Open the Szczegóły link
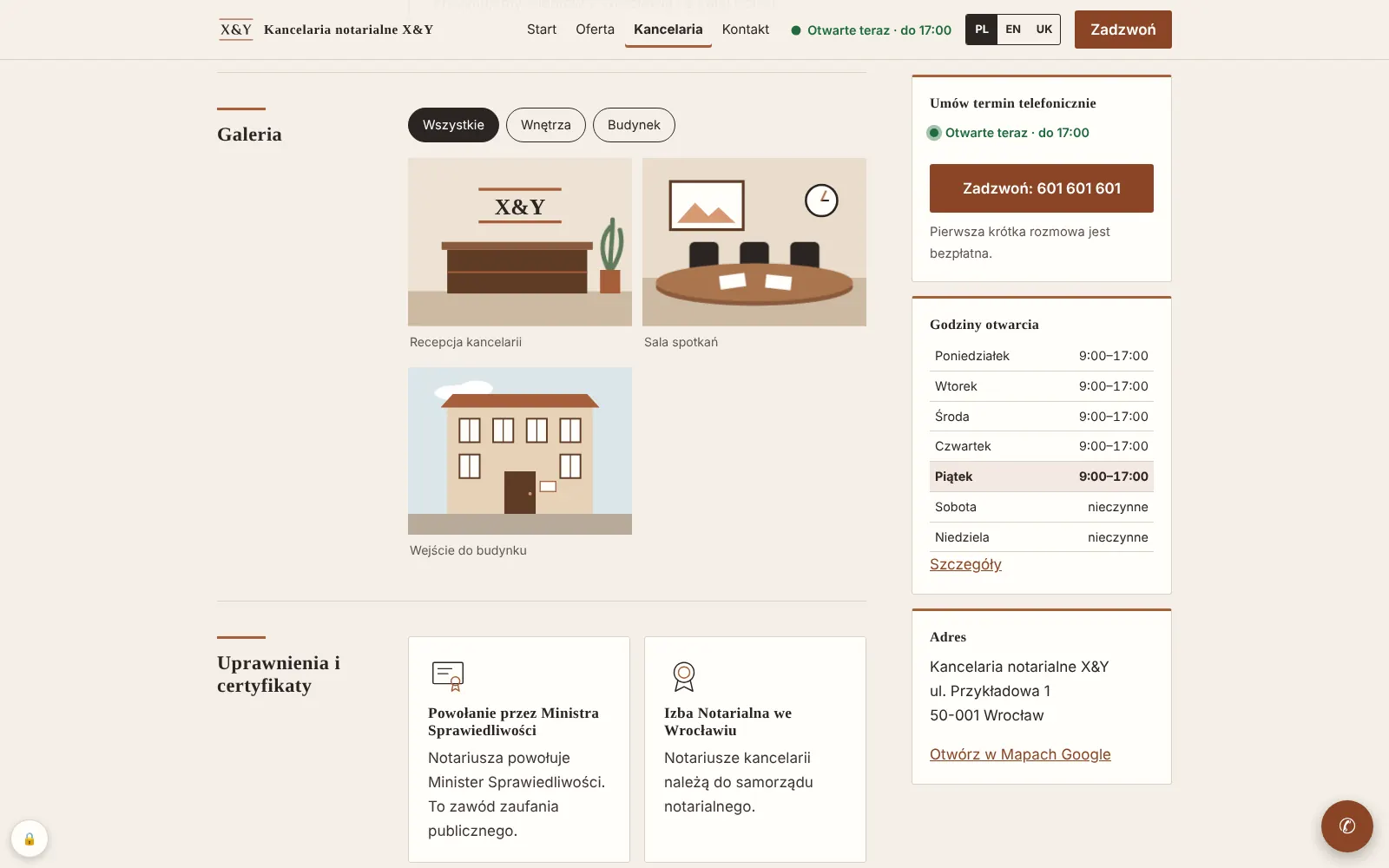Screen dimensions: 1389x868 [965, 564]
